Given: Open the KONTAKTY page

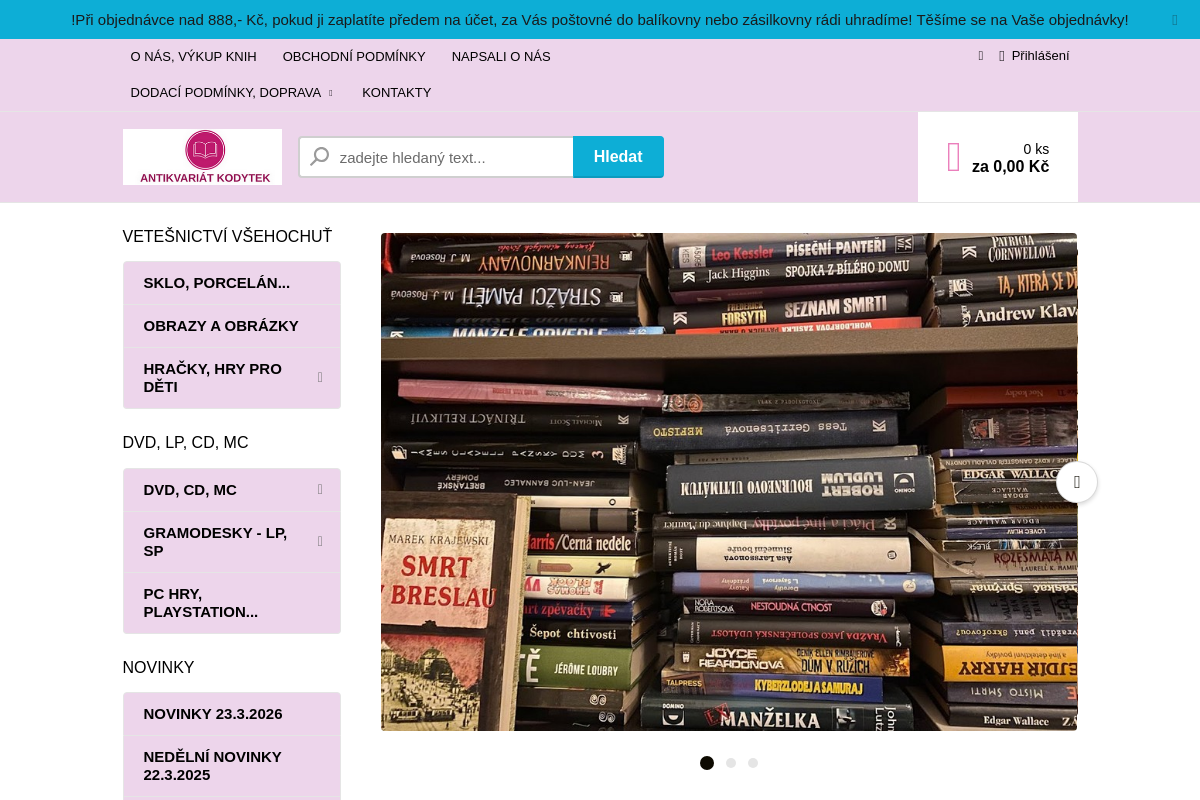Looking at the screenshot, I should [x=396, y=93].
